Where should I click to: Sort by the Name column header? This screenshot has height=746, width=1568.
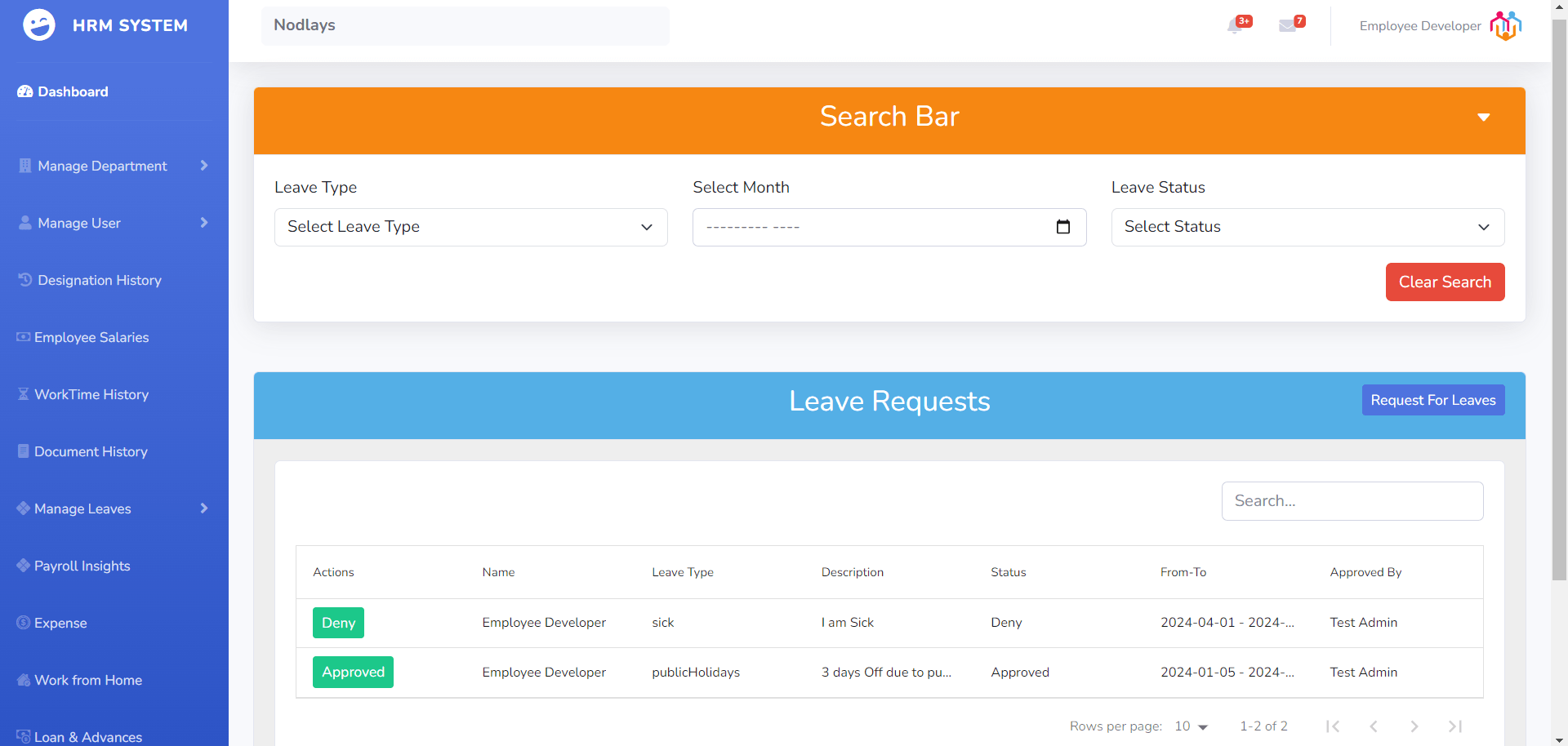click(x=498, y=572)
